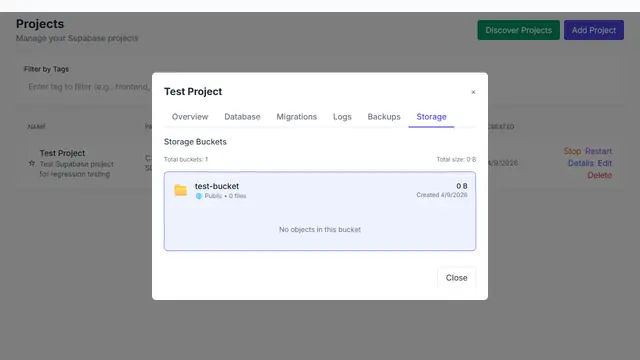Image resolution: width=640 pixels, height=360 pixels.
Task: Click the Restart link for Test Project
Action: click(x=598, y=151)
